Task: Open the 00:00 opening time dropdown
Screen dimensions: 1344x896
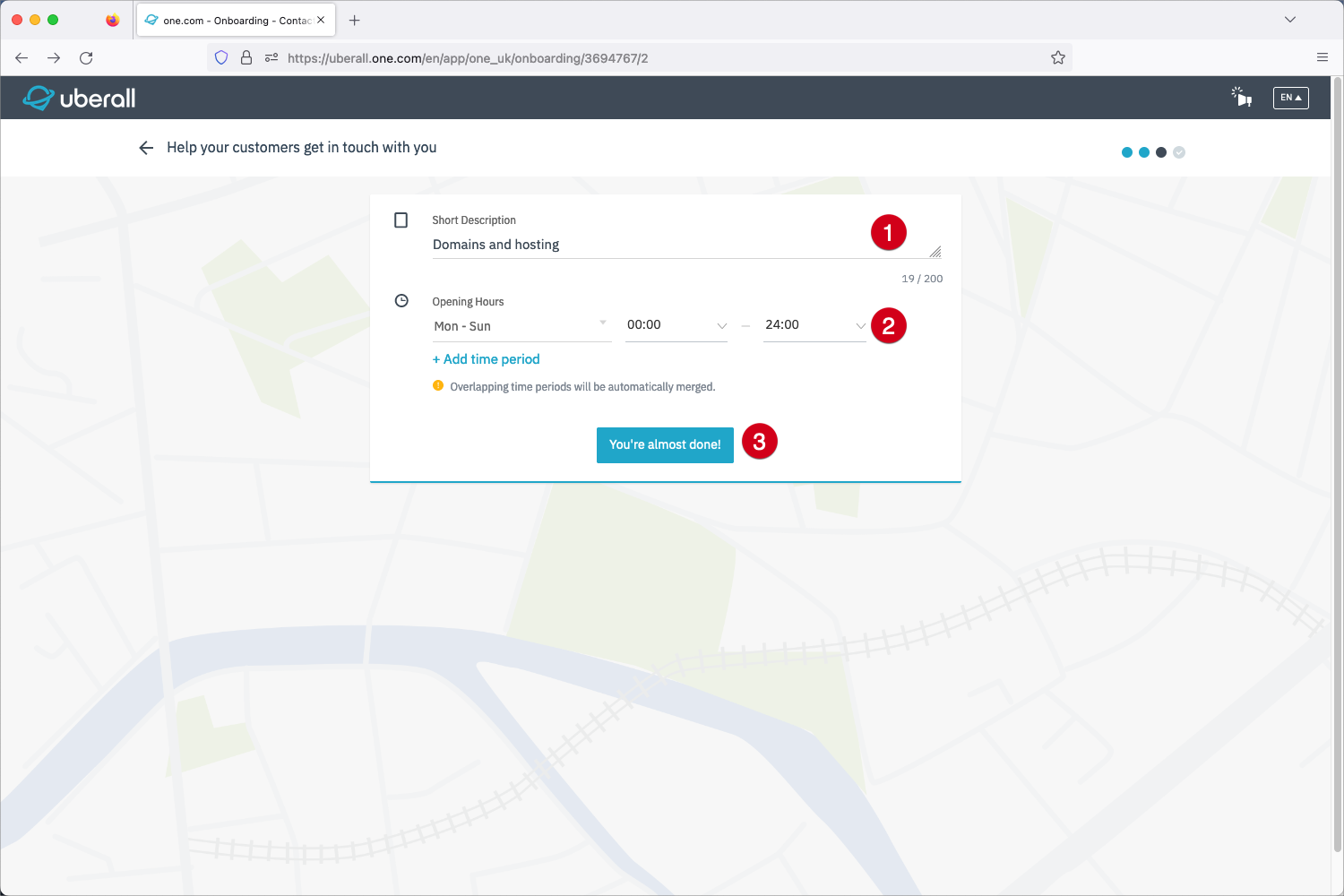Action: click(x=676, y=325)
